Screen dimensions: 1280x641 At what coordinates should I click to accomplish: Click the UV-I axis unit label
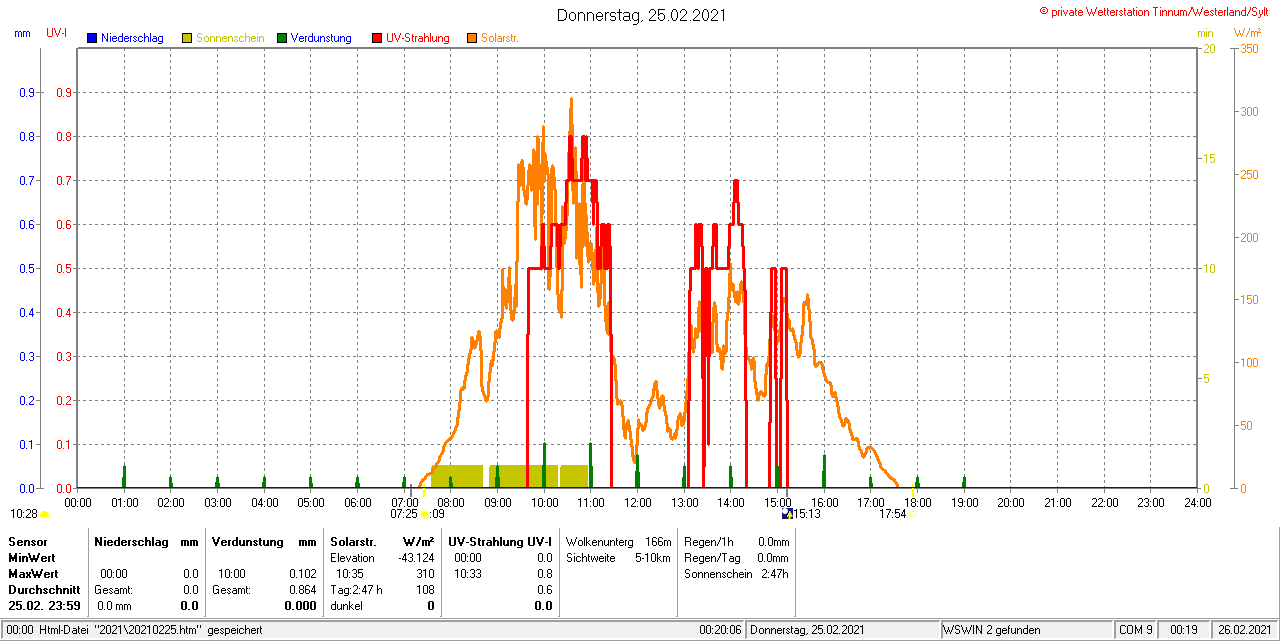point(57,33)
